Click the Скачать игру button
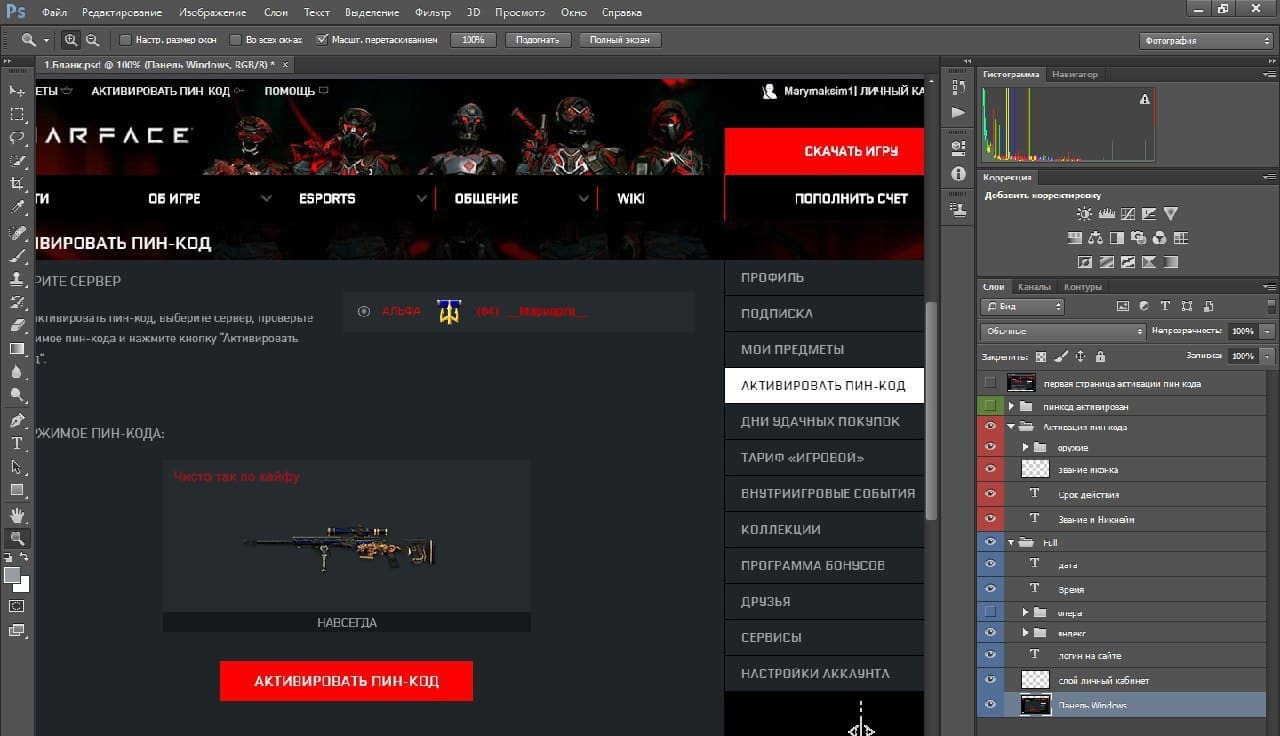The height and width of the screenshot is (736, 1280). pos(824,151)
